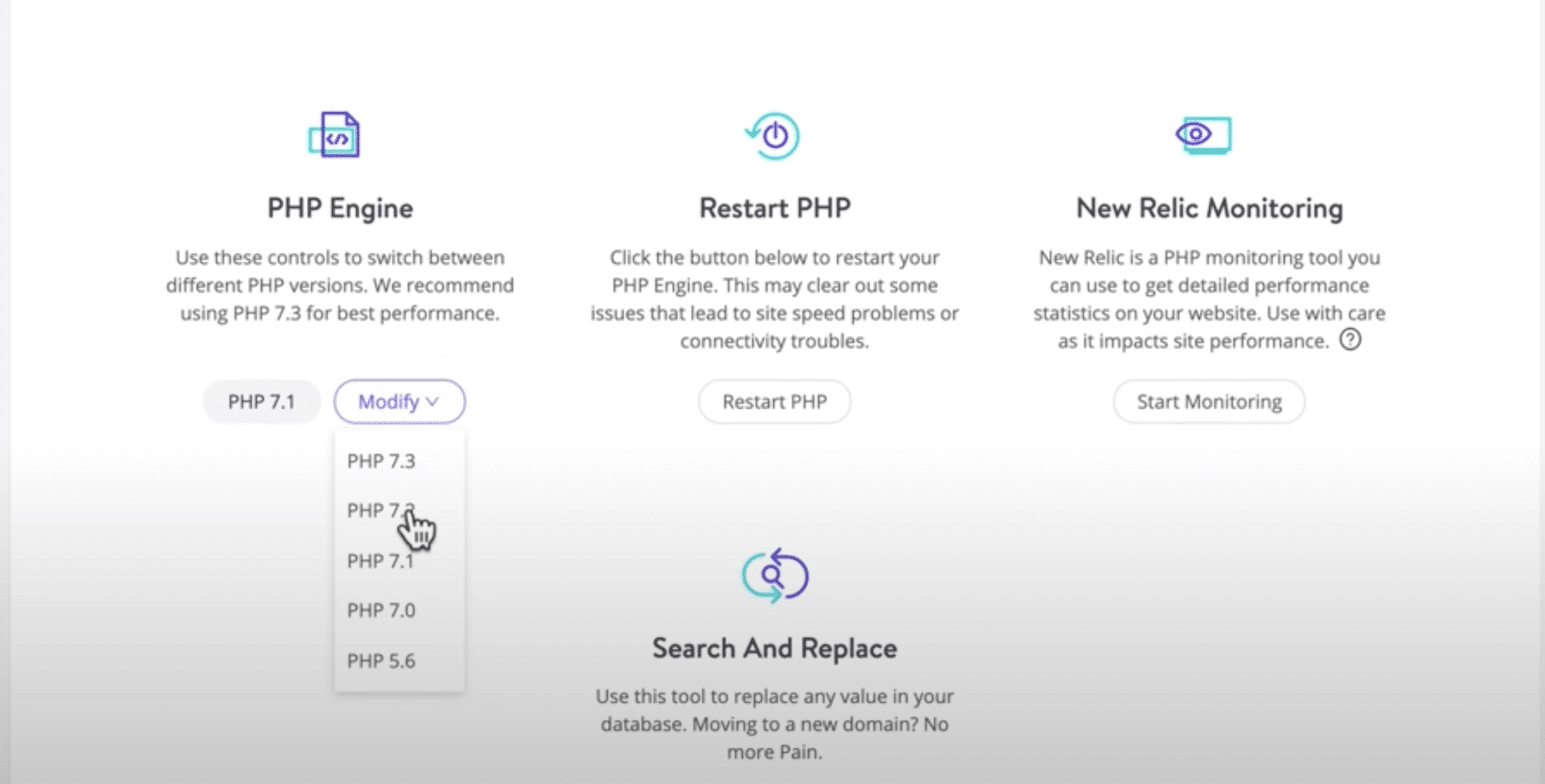
Task: Open the Modify dropdown for PHP versions
Action: pyautogui.click(x=399, y=402)
